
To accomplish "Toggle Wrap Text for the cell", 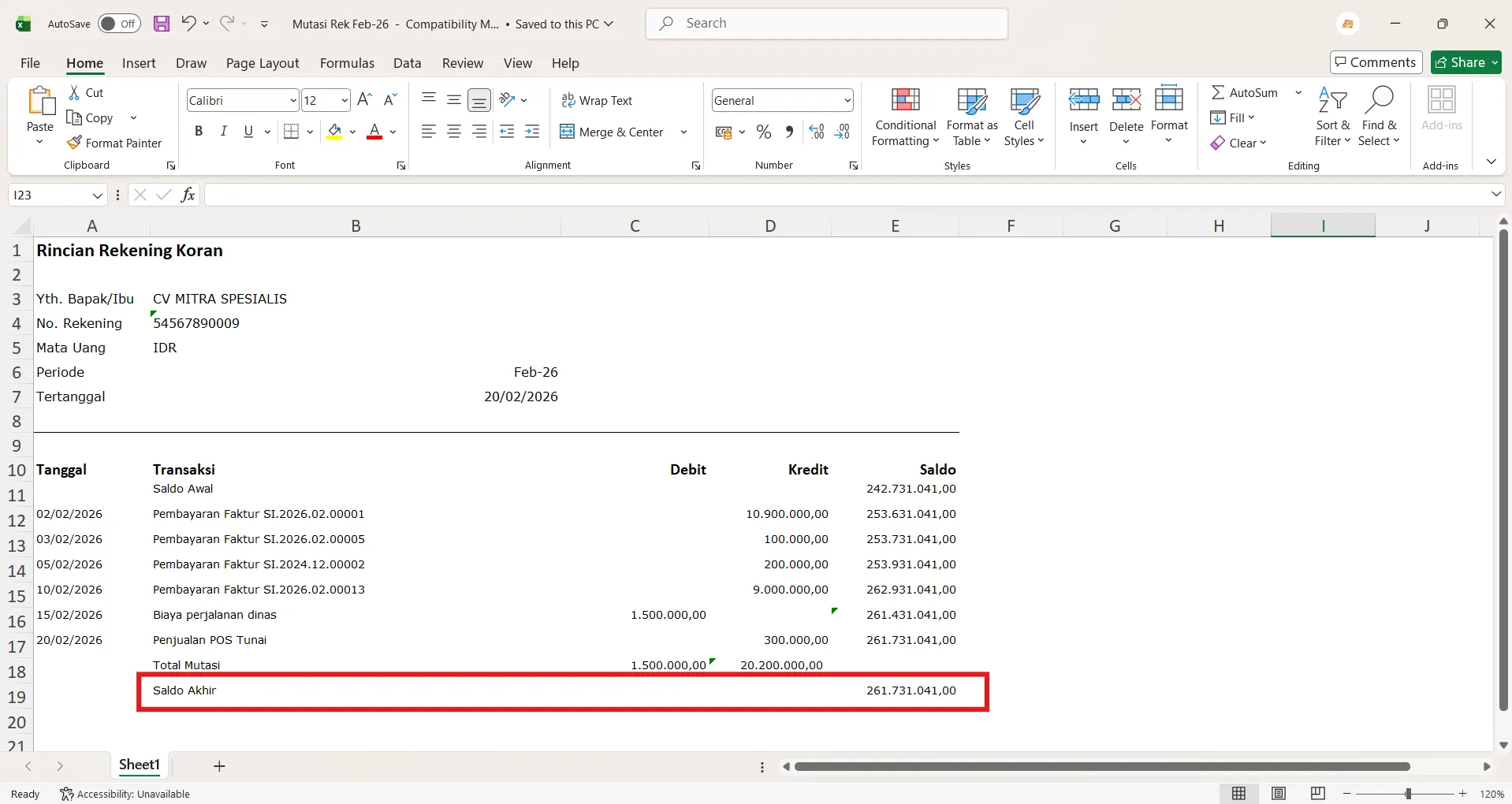I will [597, 100].
